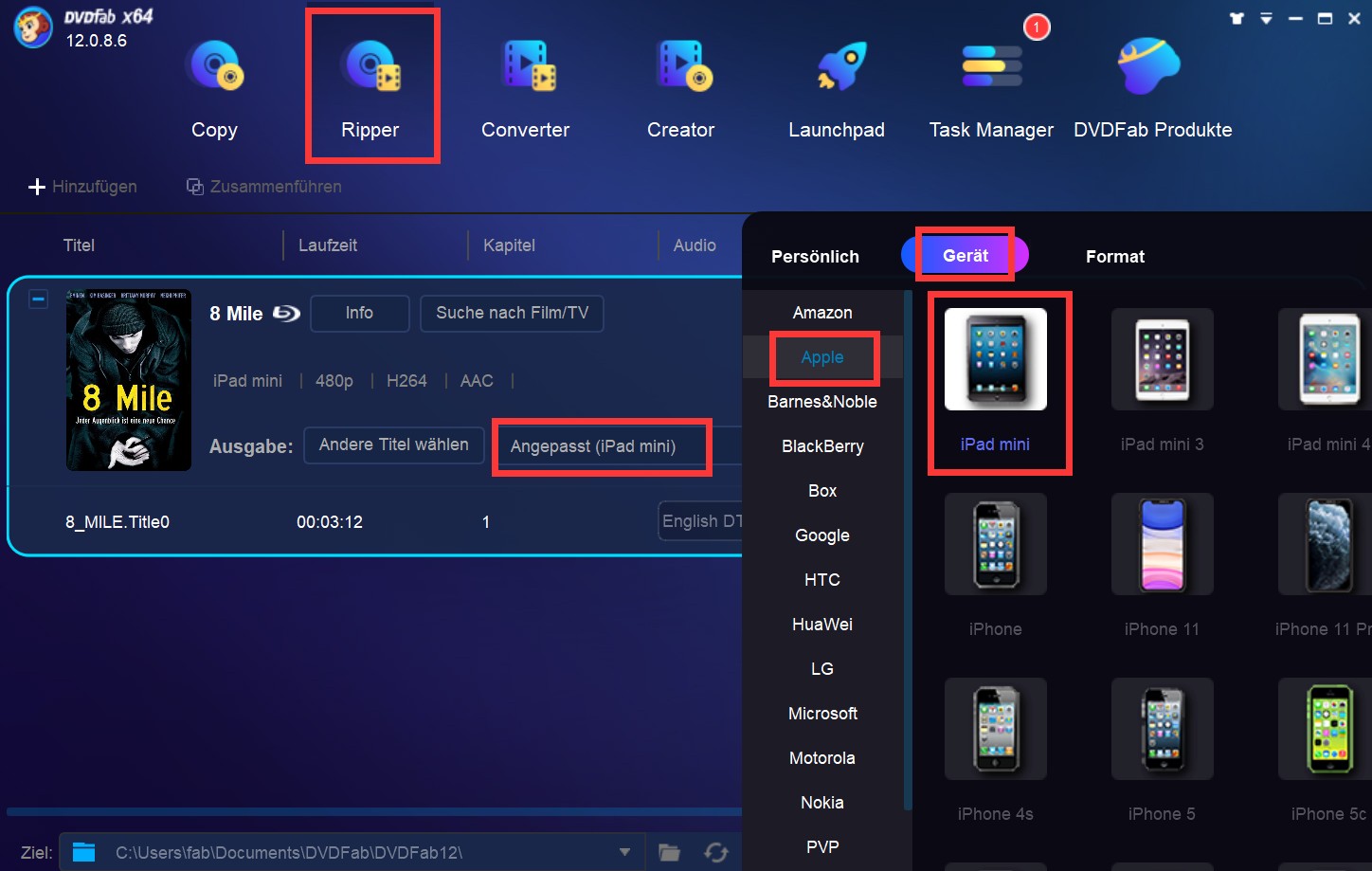1372x871 pixels.
Task: Click the Laufzeit column header
Action: click(x=328, y=245)
